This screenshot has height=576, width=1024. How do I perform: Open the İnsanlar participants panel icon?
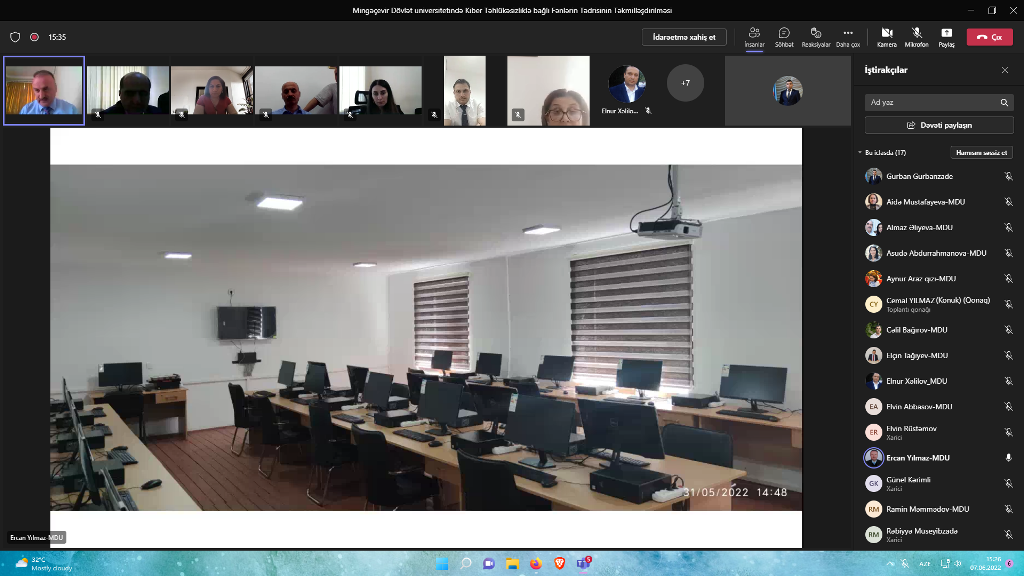click(x=754, y=33)
